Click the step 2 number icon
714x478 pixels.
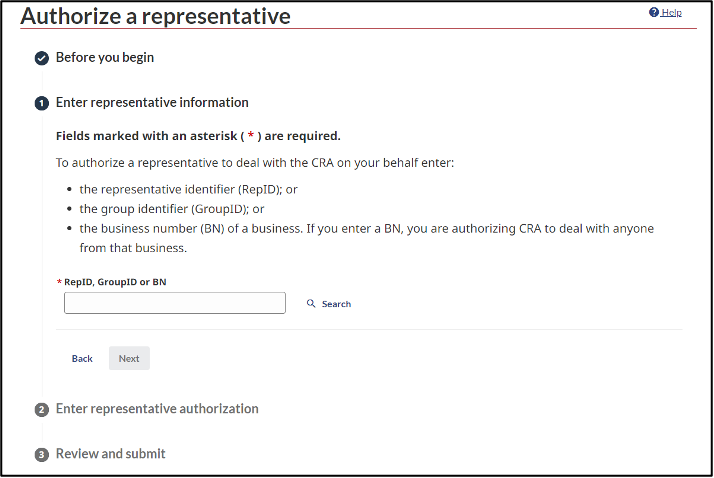[42, 410]
